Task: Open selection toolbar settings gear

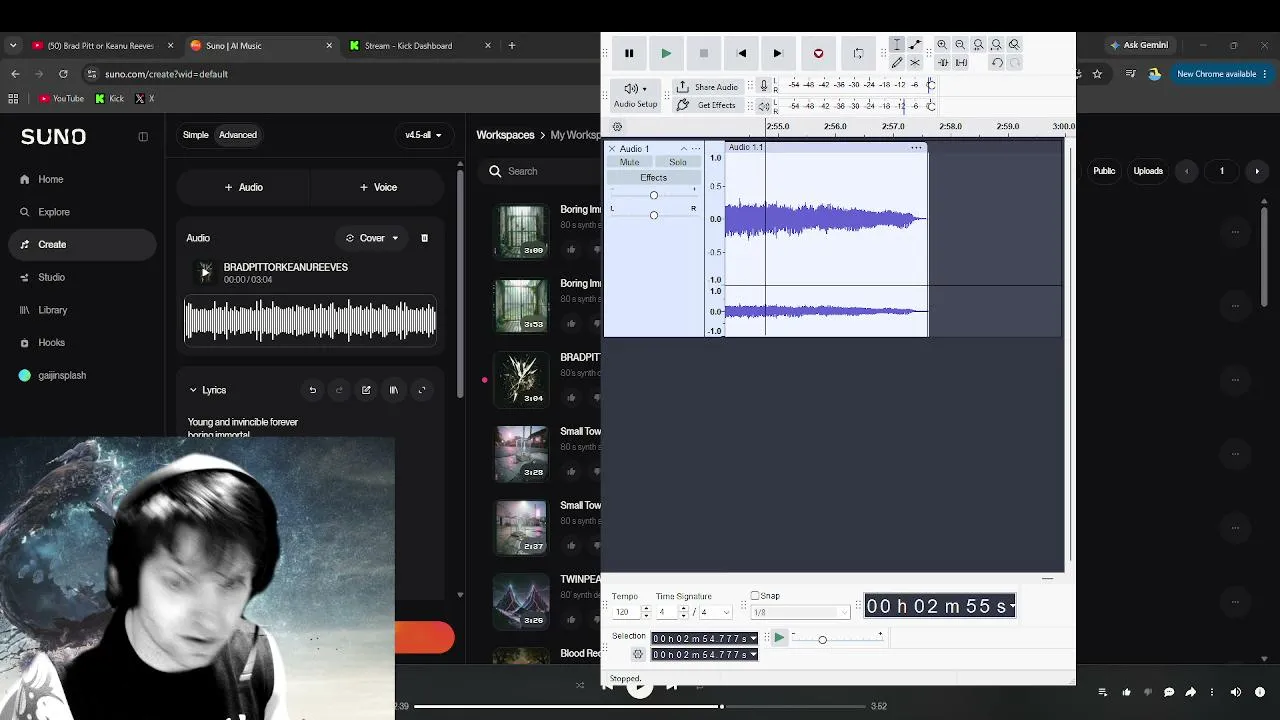Action: (x=638, y=655)
